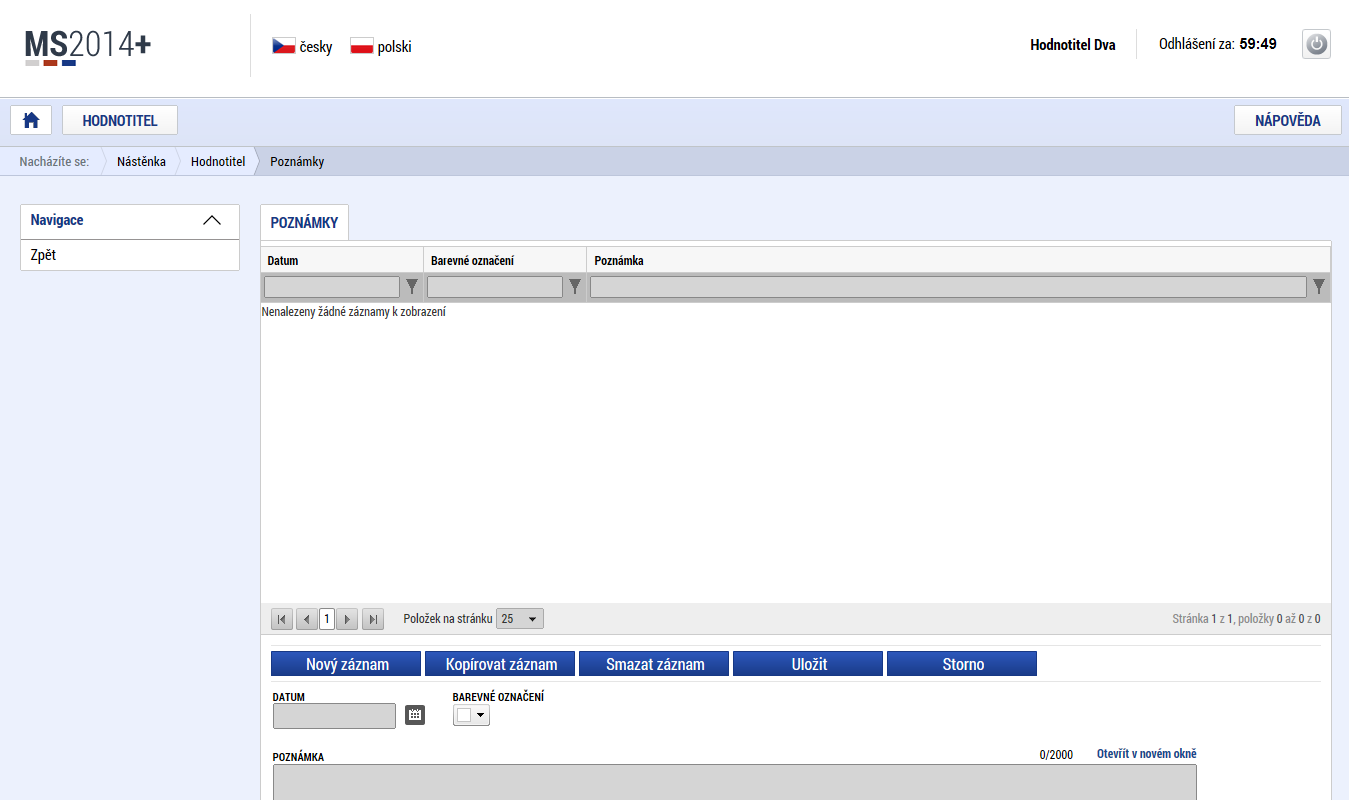
Task: Click the DATUM date input field
Action: (335, 716)
